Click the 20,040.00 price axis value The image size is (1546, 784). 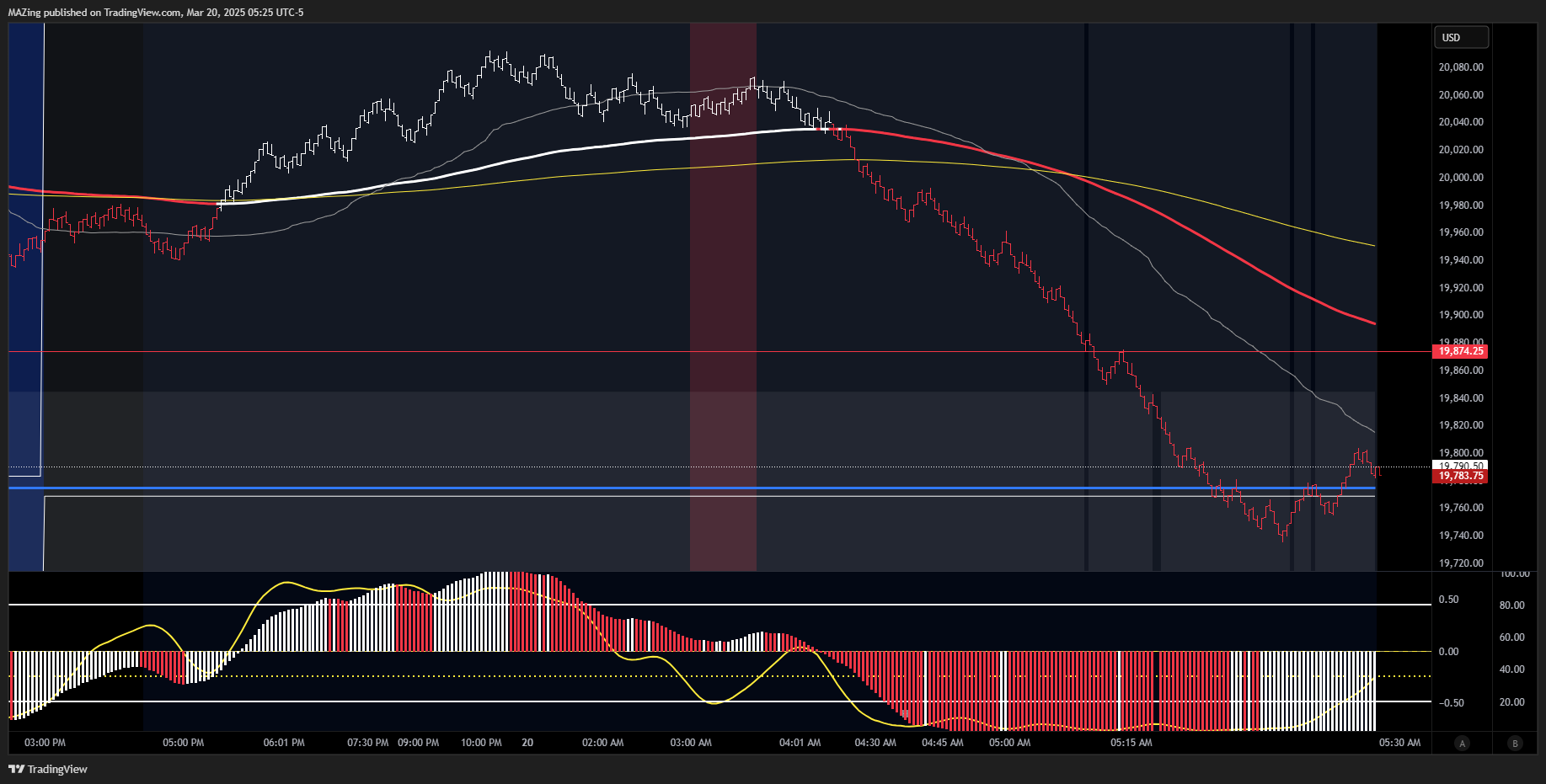[1461, 122]
